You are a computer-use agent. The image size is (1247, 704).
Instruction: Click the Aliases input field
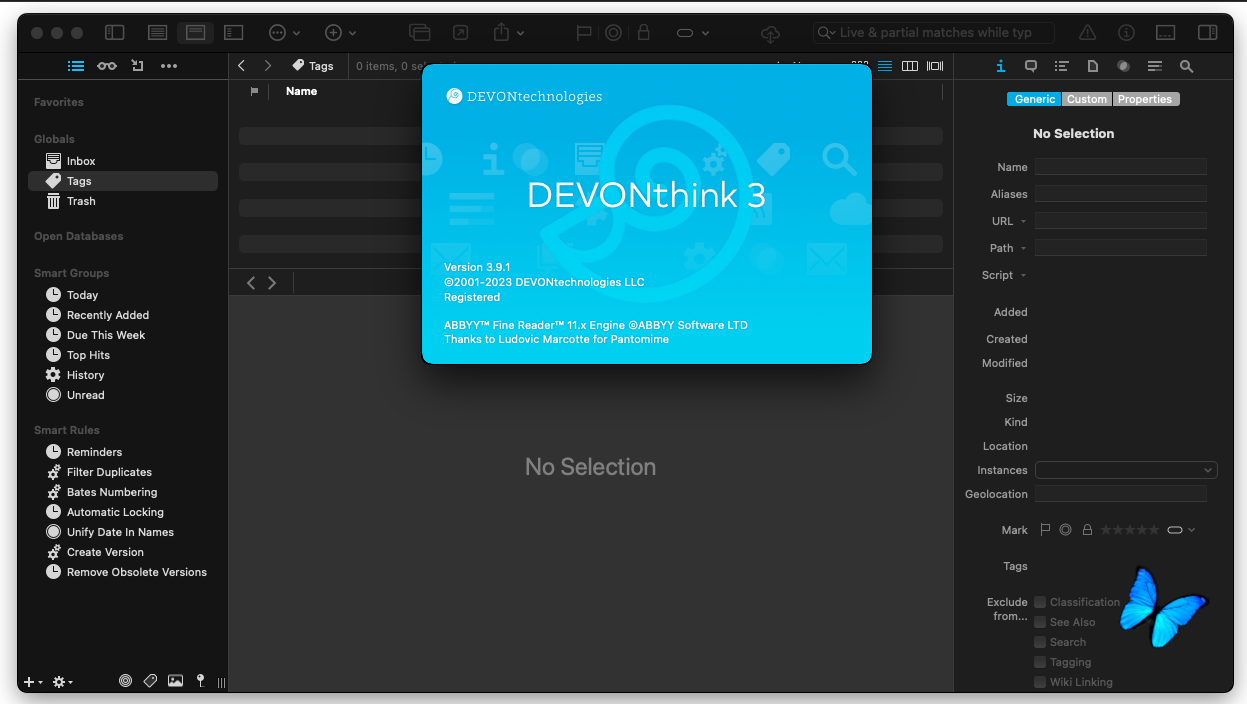tap(1121, 194)
